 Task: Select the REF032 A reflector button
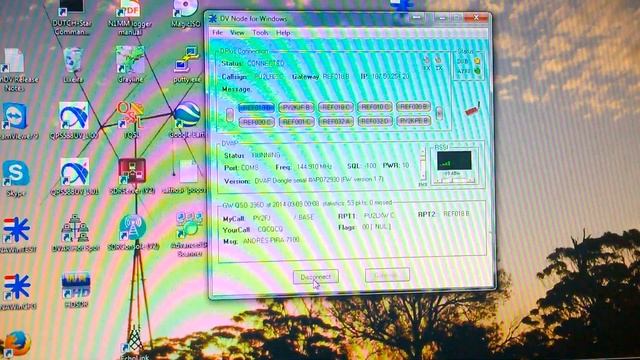click(x=336, y=121)
